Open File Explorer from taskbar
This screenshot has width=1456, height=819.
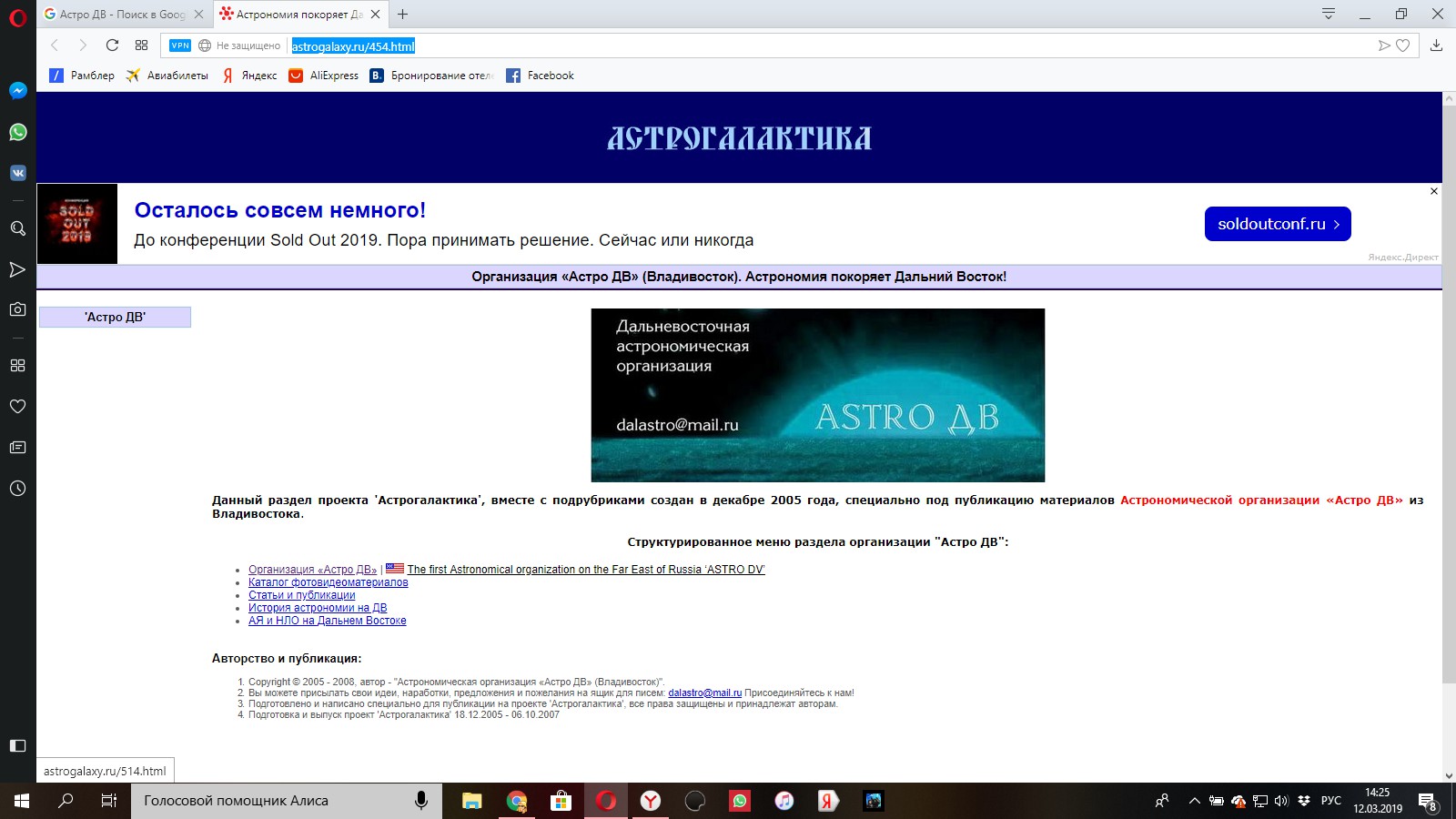point(471,801)
